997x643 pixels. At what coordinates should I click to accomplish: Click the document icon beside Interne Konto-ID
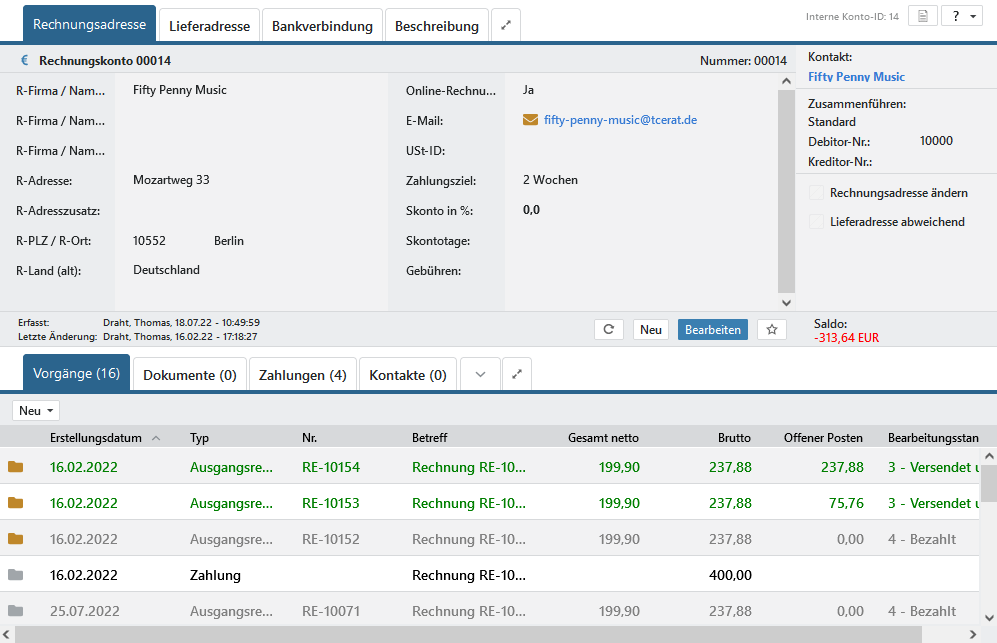[922, 16]
